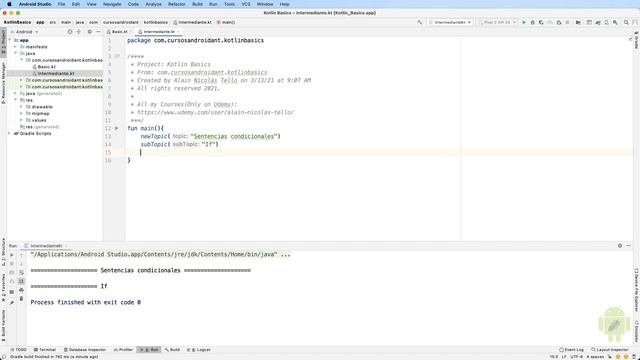
Task: Click Collapse All icon in Project panel
Action: click(79, 32)
